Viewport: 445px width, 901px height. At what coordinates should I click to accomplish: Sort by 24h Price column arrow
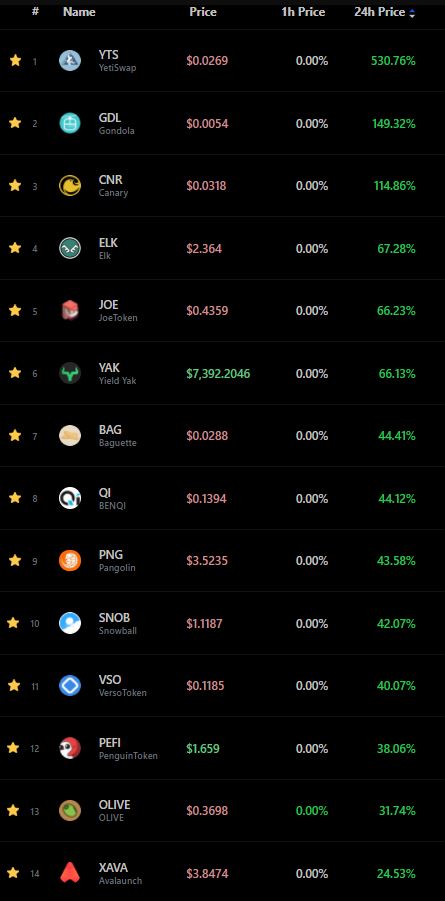(x=412, y=13)
